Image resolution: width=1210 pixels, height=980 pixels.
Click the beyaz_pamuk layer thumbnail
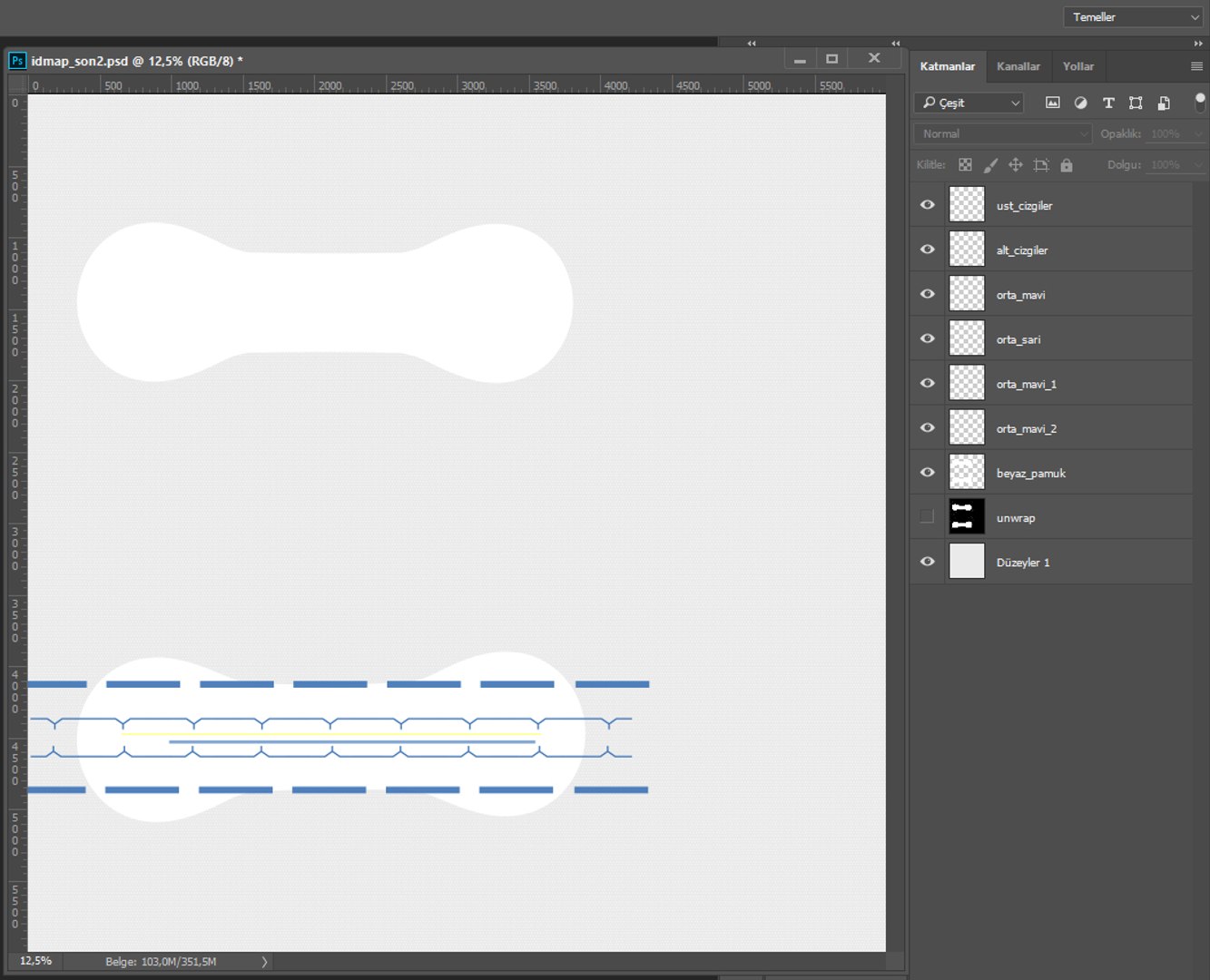967,472
